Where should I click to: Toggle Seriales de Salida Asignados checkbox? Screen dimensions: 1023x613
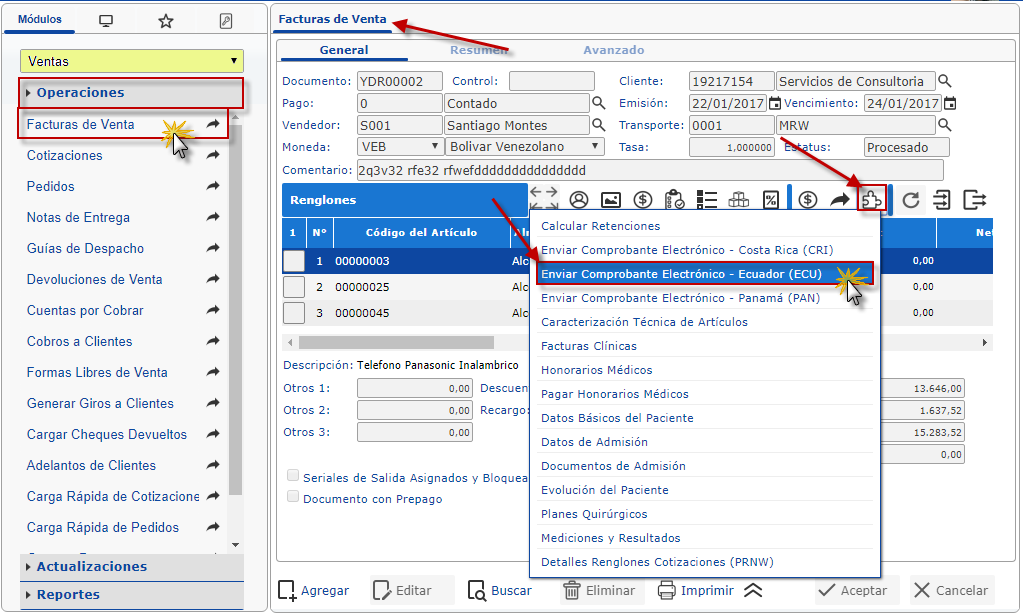[x=293, y=477]
